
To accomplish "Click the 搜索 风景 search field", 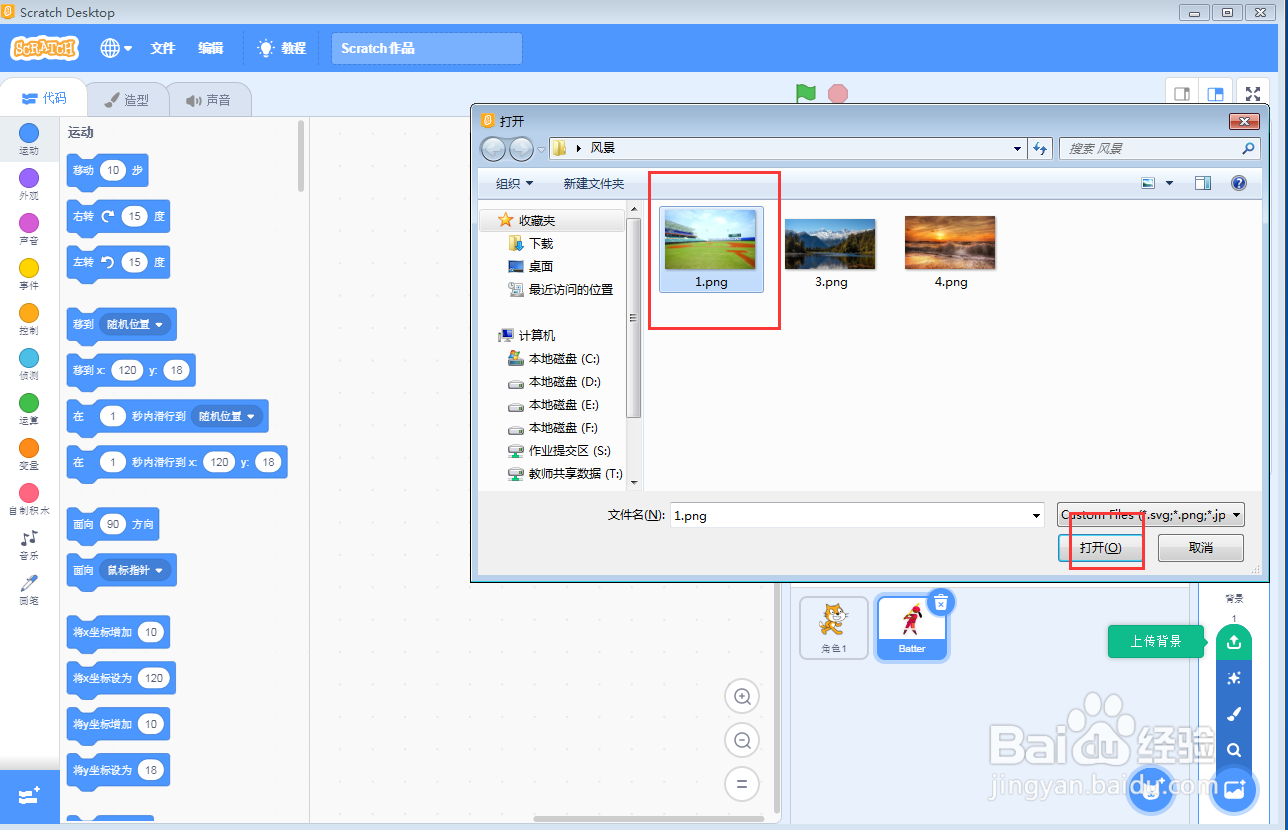I will pyautogui.click(x=1159, y=148).
